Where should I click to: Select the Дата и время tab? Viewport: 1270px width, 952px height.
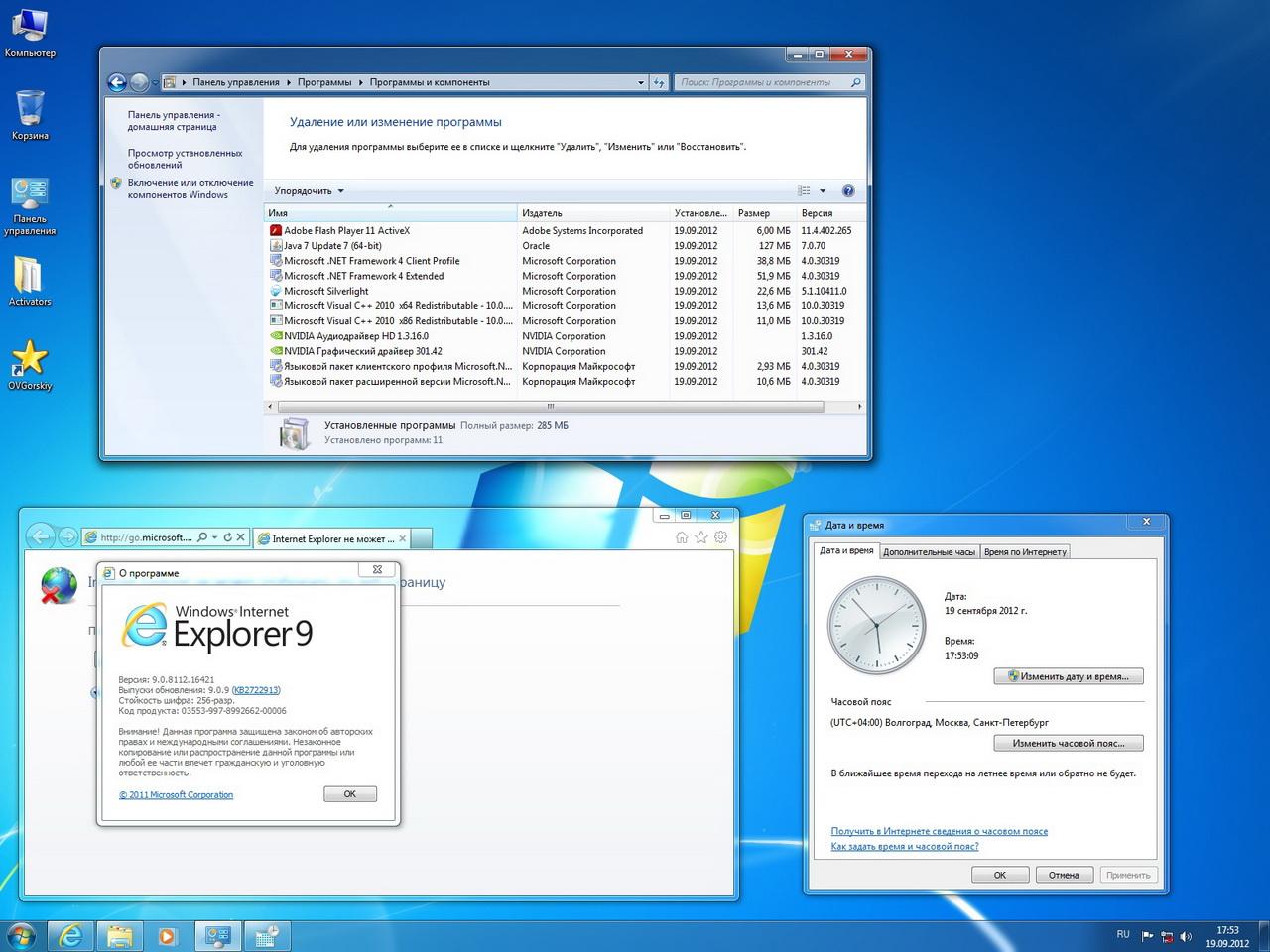(846, 551)
